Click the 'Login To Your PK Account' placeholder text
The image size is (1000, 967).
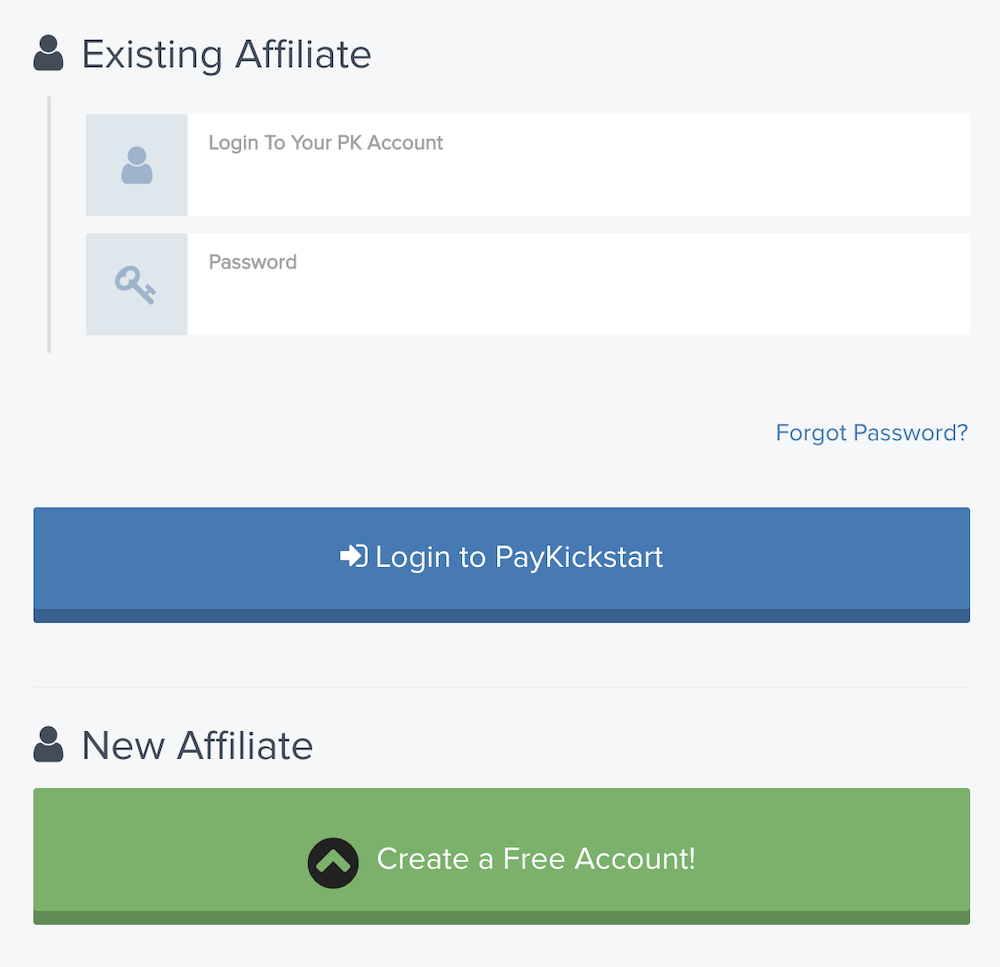[x=325, y=143]
